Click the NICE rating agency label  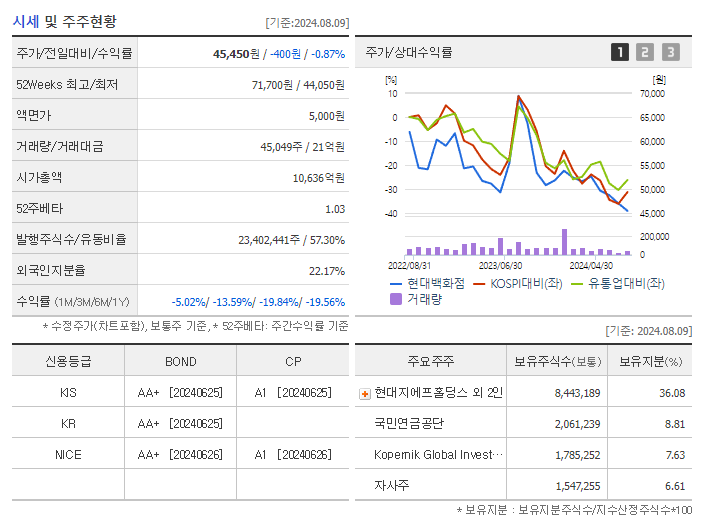[x=68, y=455]
